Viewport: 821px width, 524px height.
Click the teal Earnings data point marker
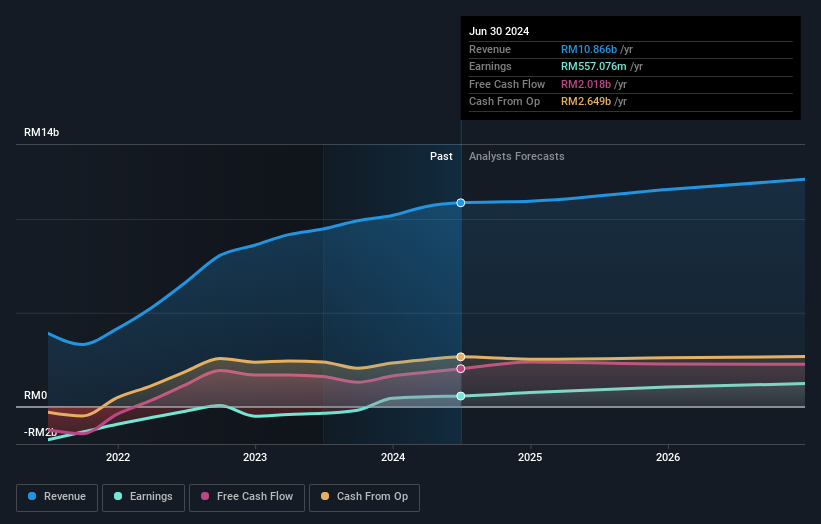pyautogui.click(x=461, y=396)
